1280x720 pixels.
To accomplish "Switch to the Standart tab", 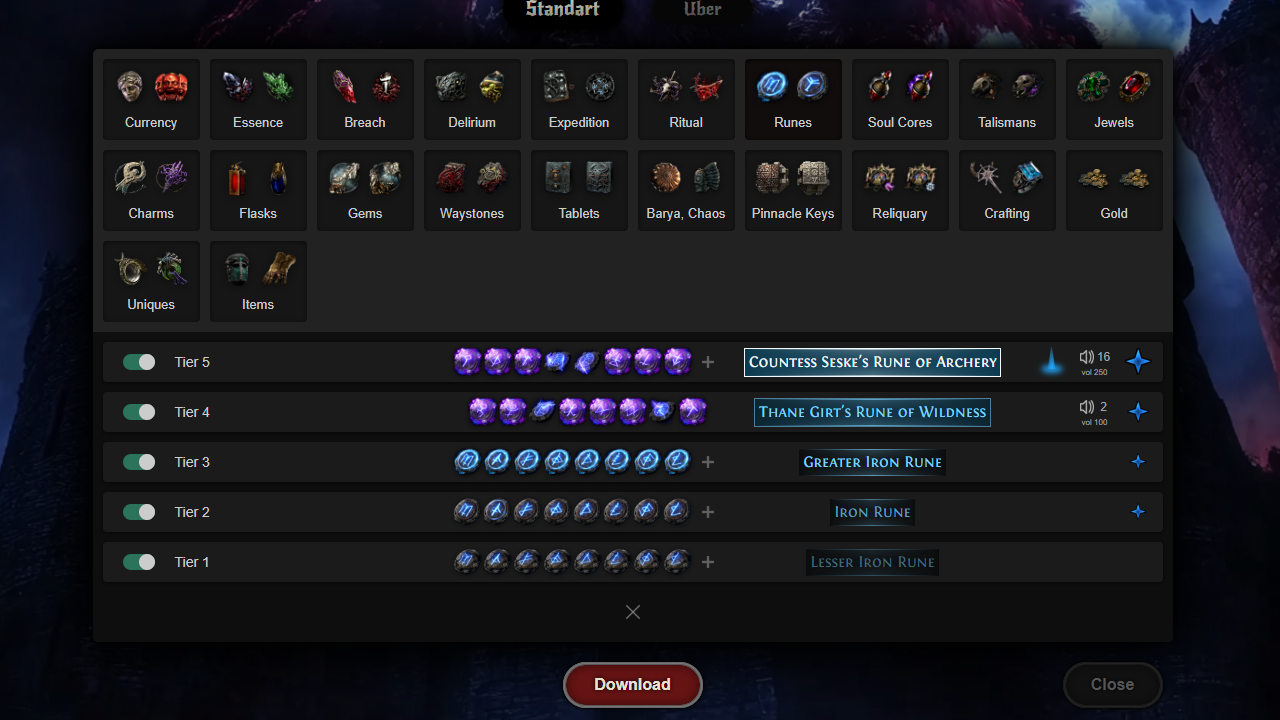I will 563,10.
